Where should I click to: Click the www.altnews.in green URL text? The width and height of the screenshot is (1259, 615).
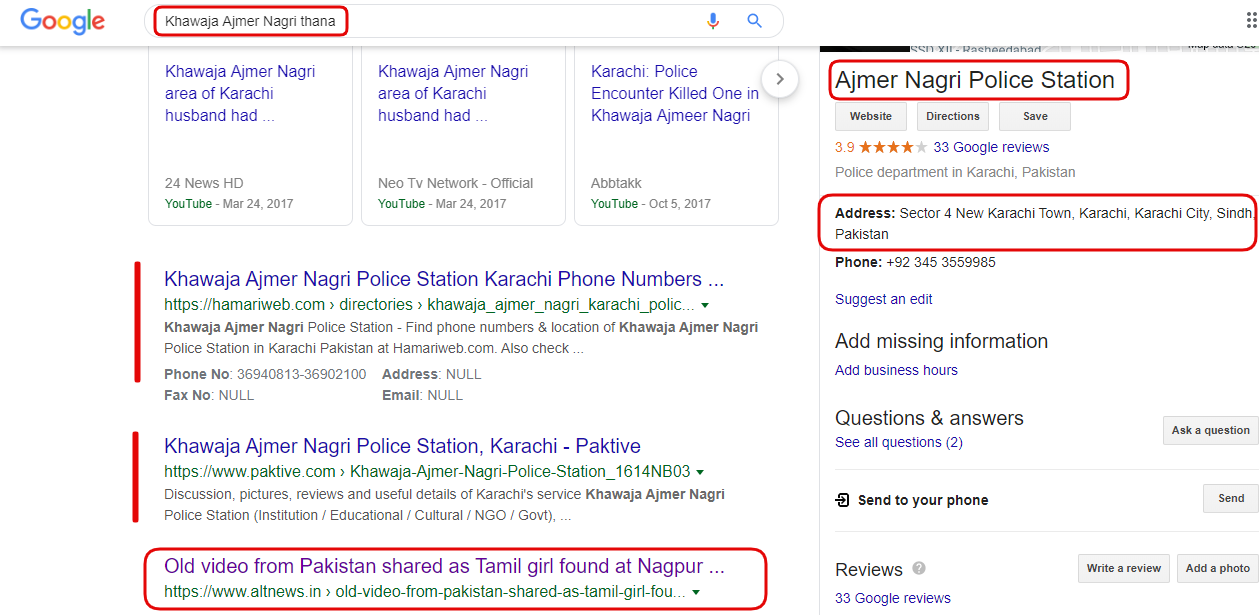pyautogui.click(x=425, y=592)
